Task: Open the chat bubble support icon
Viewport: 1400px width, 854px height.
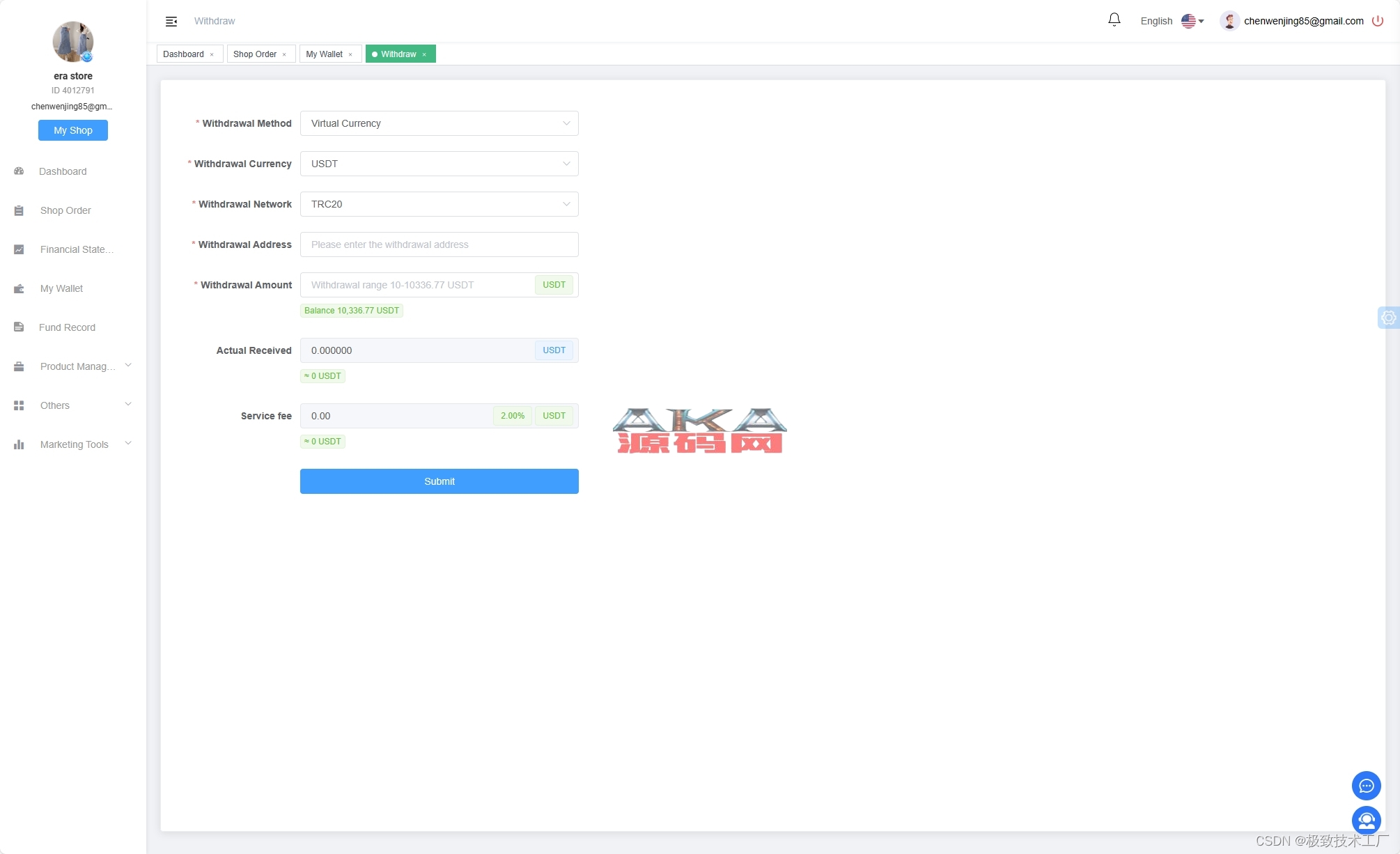Action: 1366,786
